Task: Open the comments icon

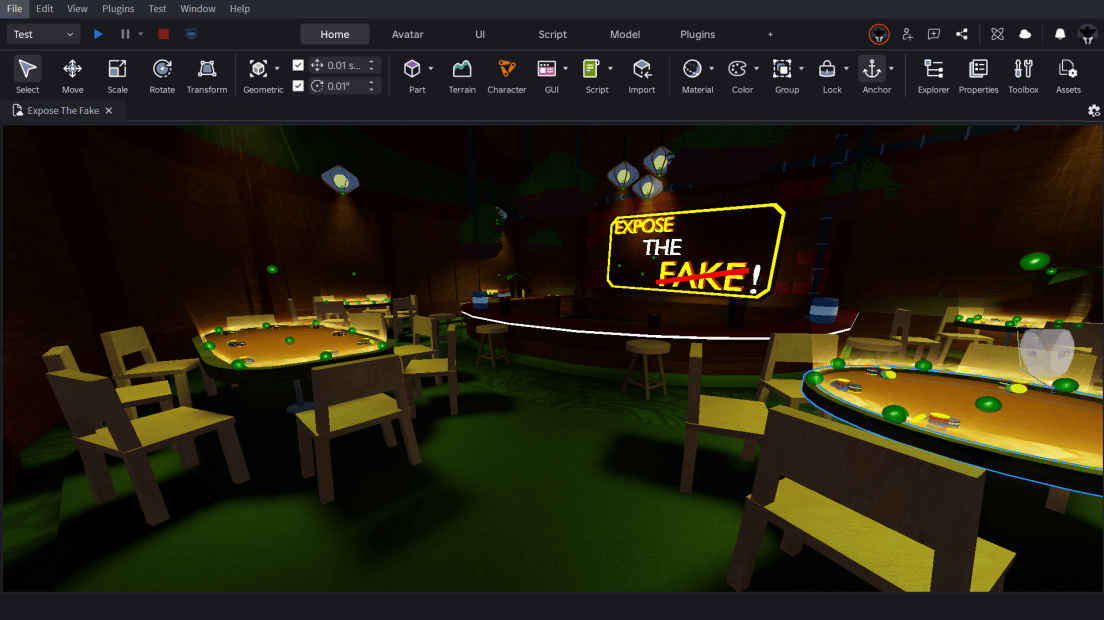Action: click(934, 34)
